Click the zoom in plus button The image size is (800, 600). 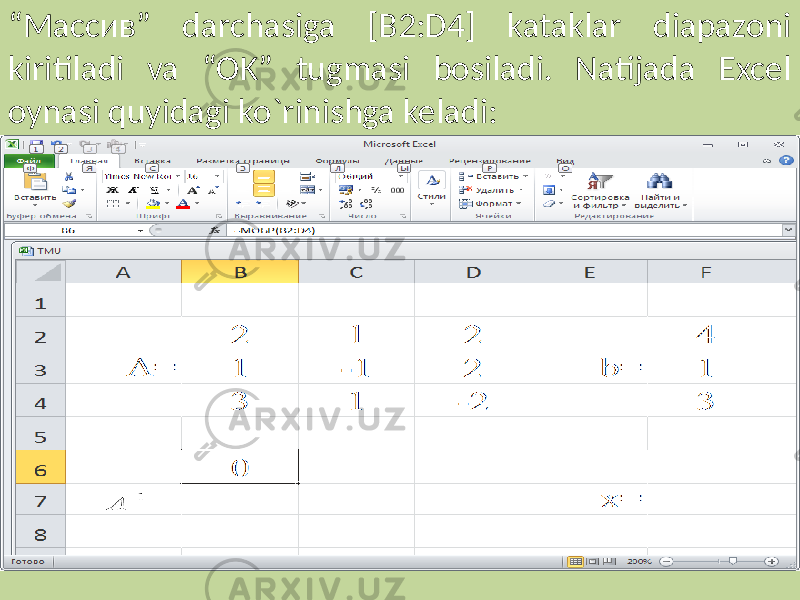click(771, 562)
